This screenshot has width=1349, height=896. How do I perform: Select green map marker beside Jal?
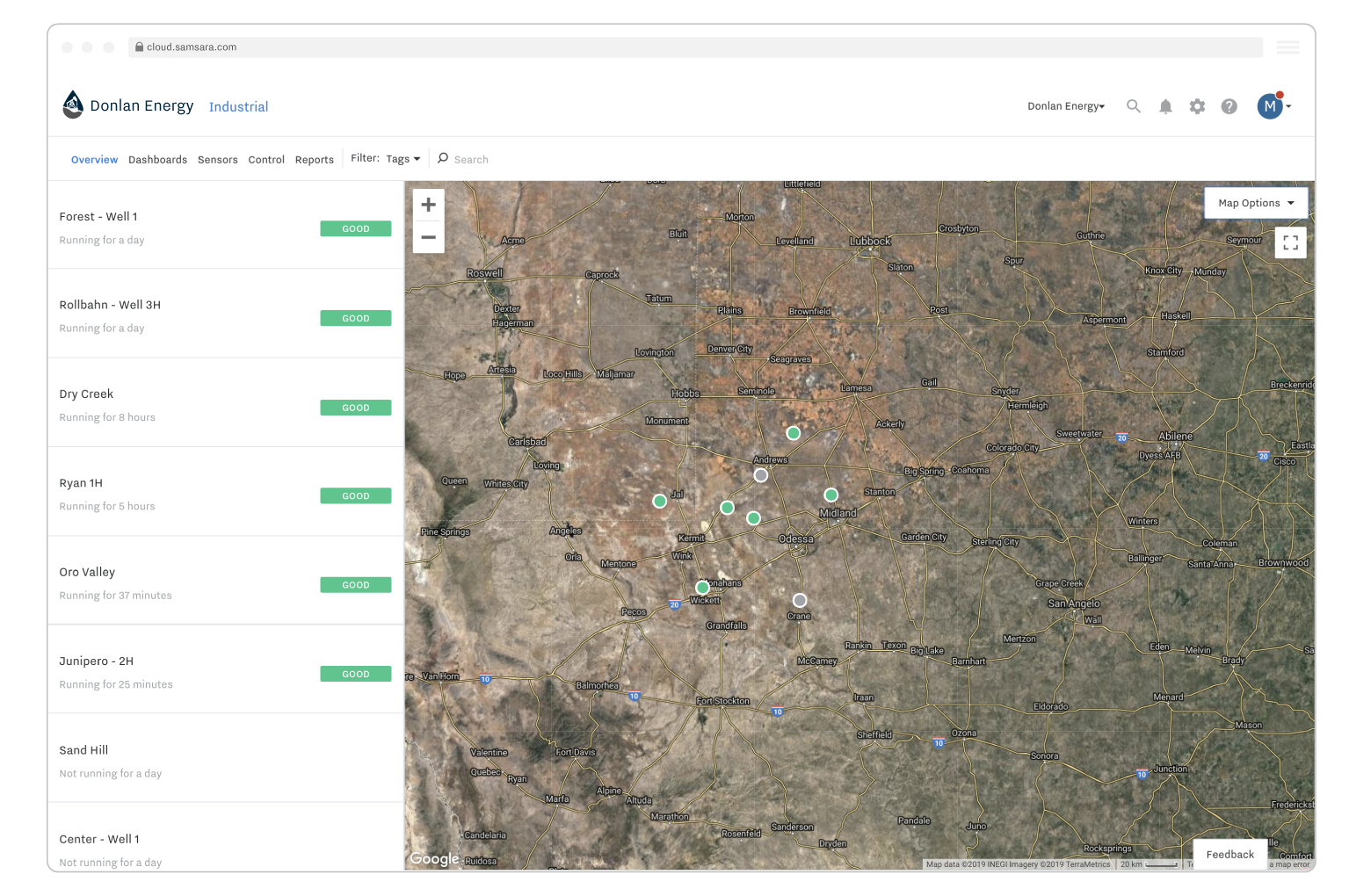(x=660, y=501)
